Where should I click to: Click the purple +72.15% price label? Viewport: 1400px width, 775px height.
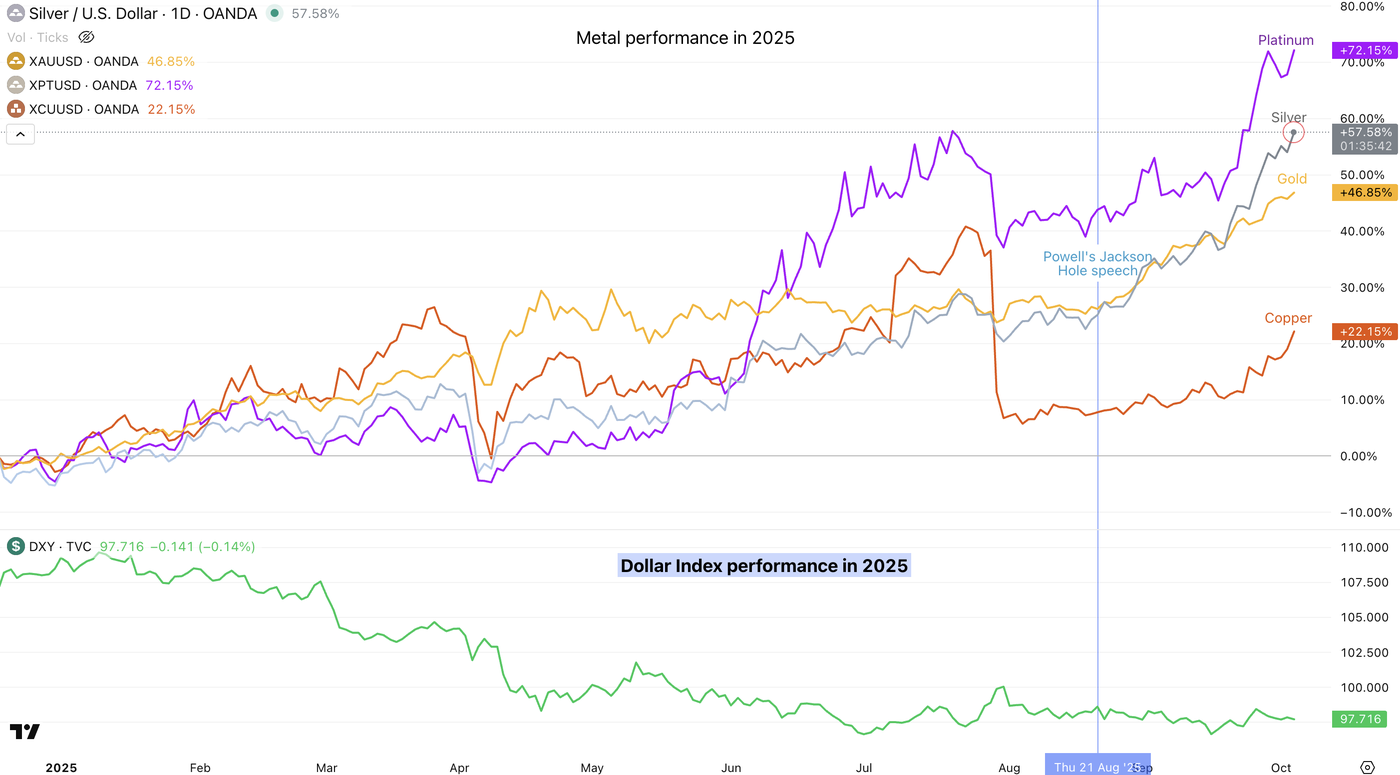click(1363, 50)
